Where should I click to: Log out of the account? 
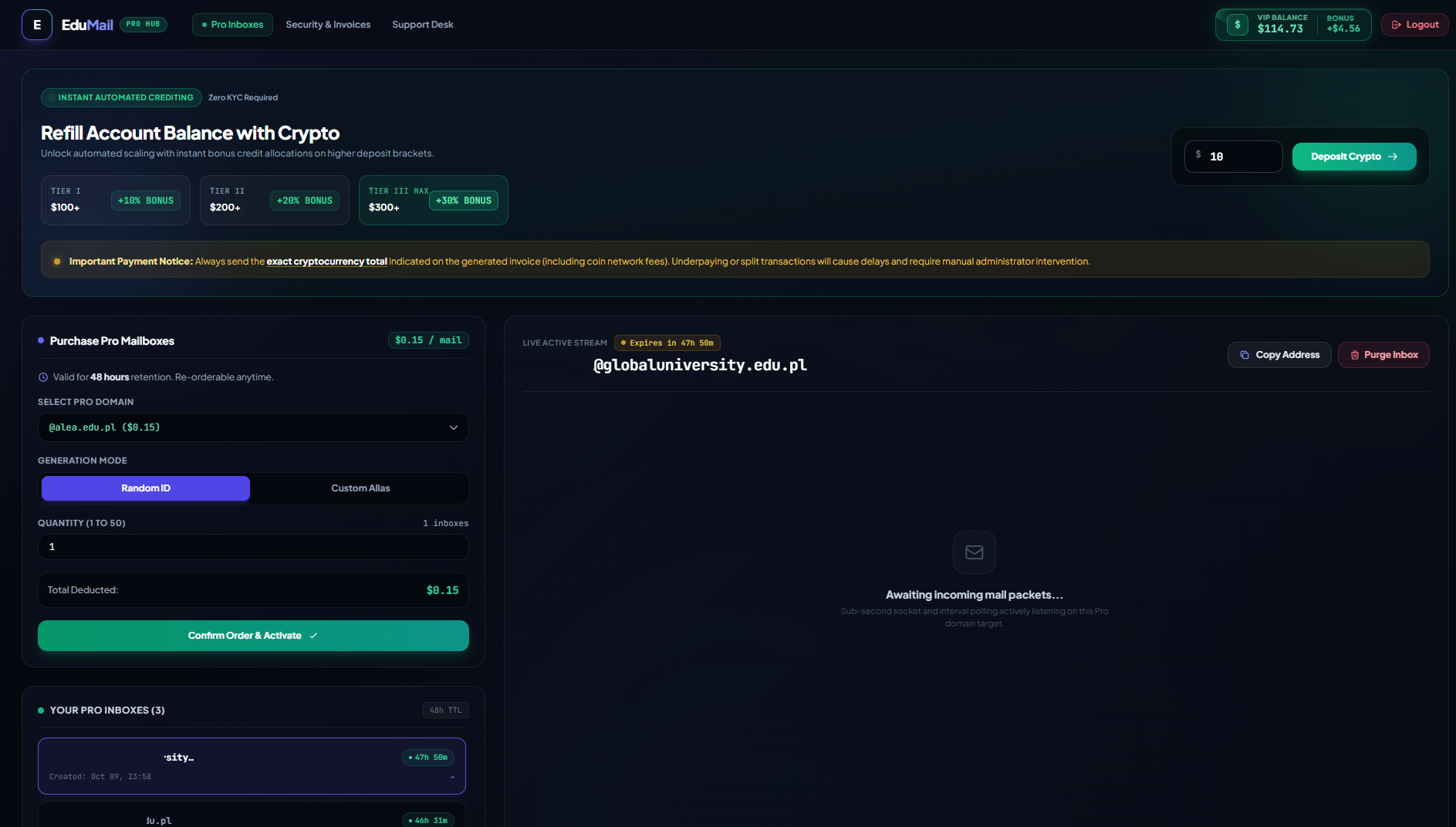point(1414,25)
